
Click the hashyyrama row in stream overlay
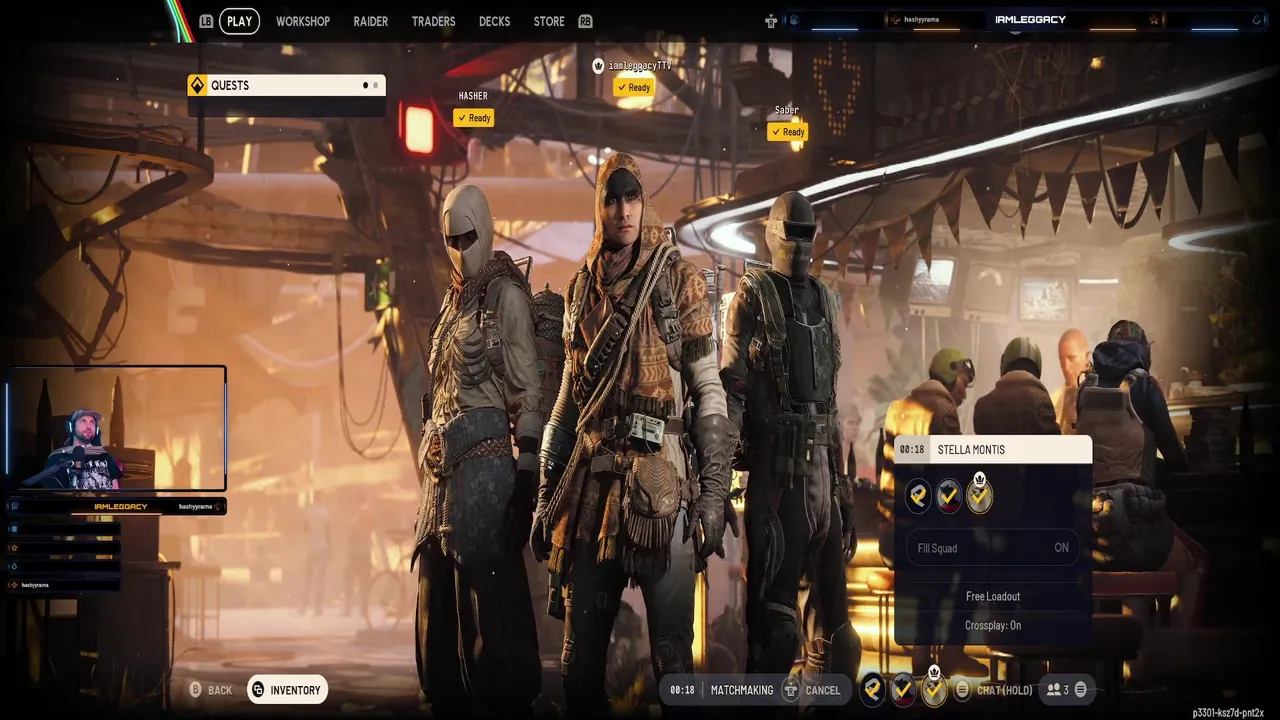64,585
